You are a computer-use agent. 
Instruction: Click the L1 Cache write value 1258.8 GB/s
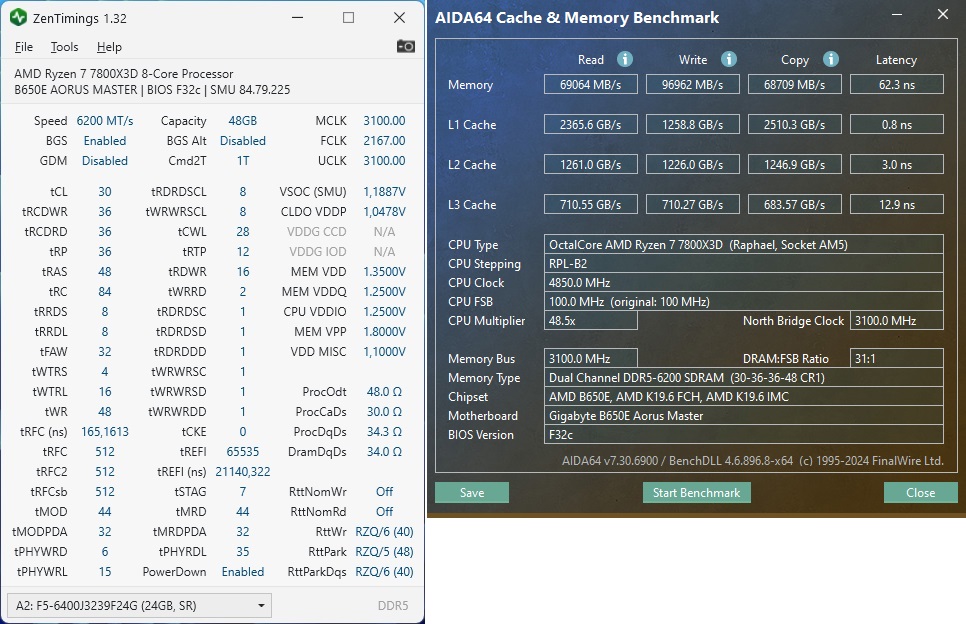692,124
